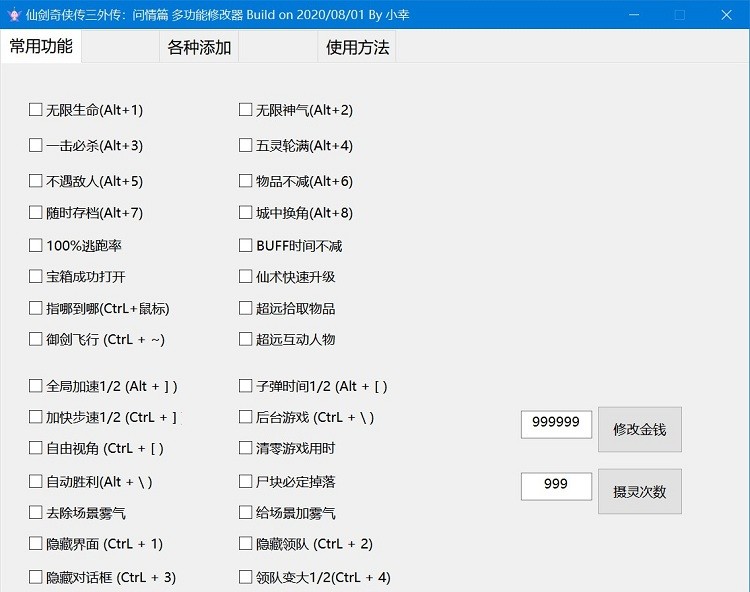Screen dimensions: 750x592
Task: Enable 超远拾取物品
Action: (x=245, y=308)
